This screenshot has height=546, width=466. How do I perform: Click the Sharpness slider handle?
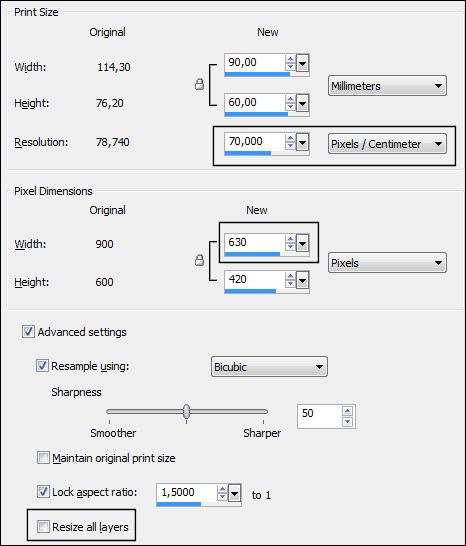point(187,411)
